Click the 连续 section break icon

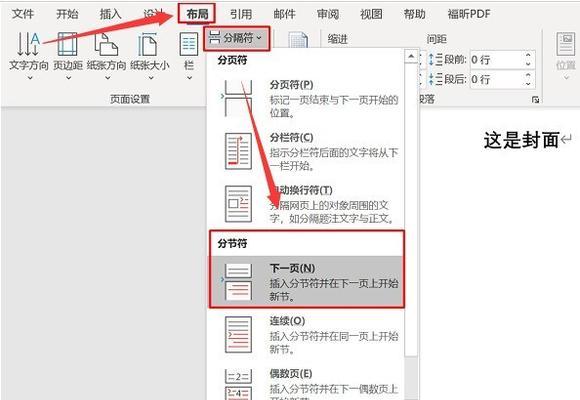tap(238, 335)
